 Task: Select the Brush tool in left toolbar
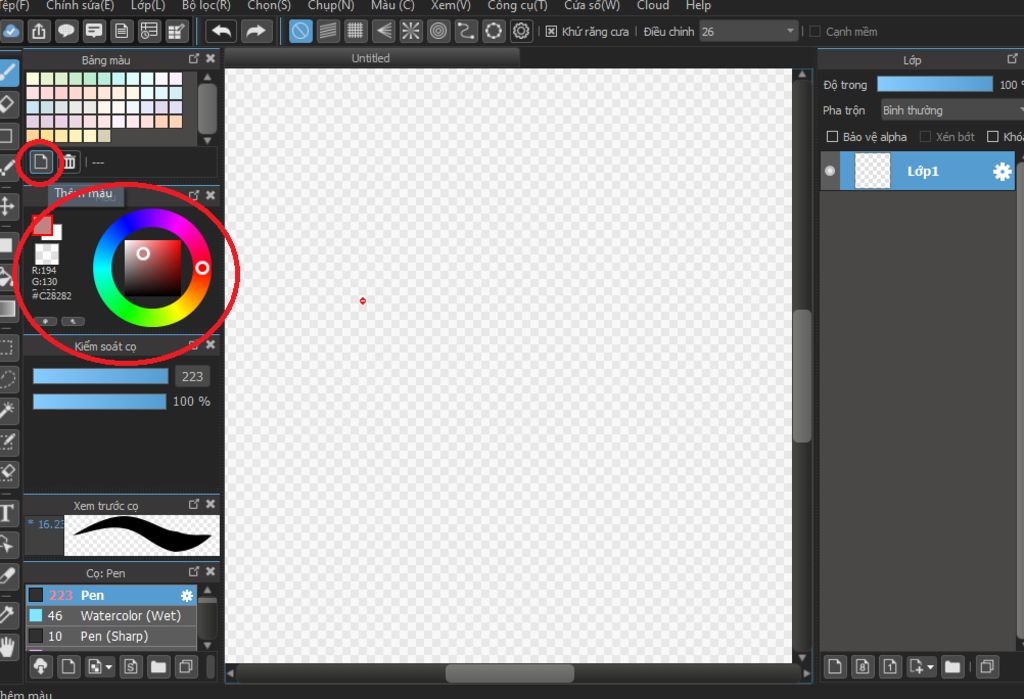(x=8, y=73)
